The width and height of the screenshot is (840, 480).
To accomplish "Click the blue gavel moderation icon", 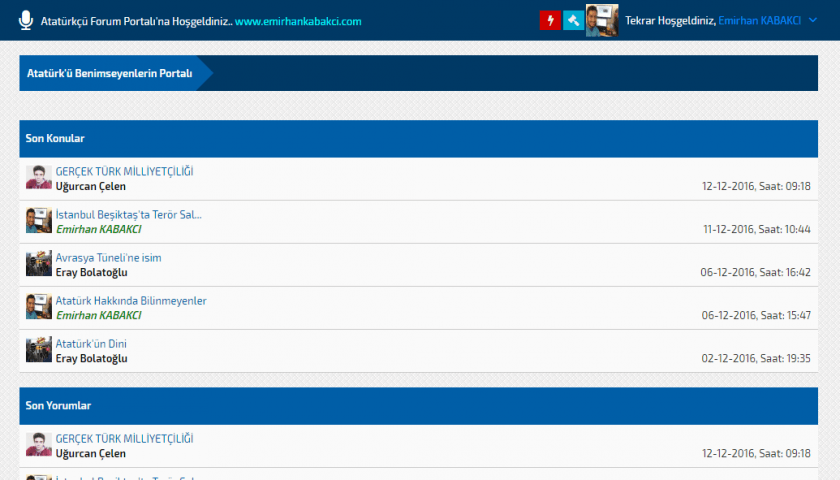I will click(x=573, y=20).
